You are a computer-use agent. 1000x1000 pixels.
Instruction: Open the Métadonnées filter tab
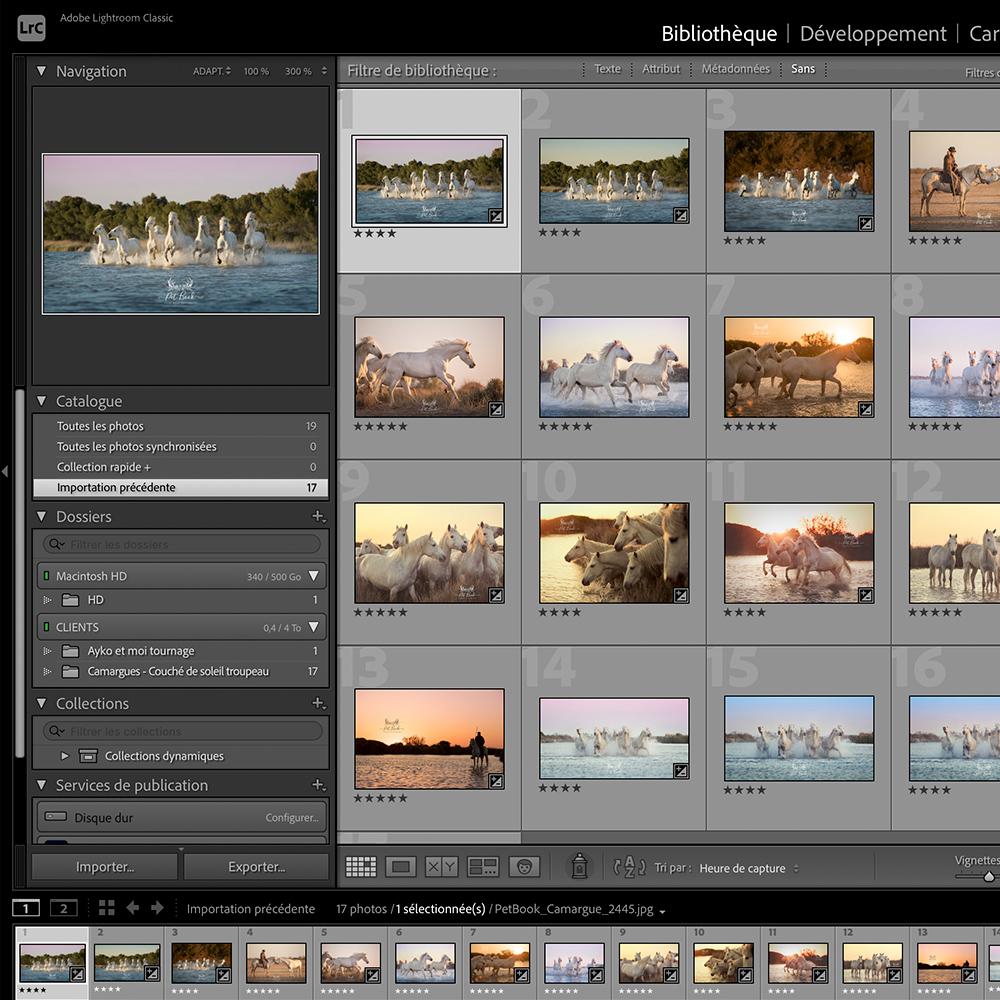735,69
